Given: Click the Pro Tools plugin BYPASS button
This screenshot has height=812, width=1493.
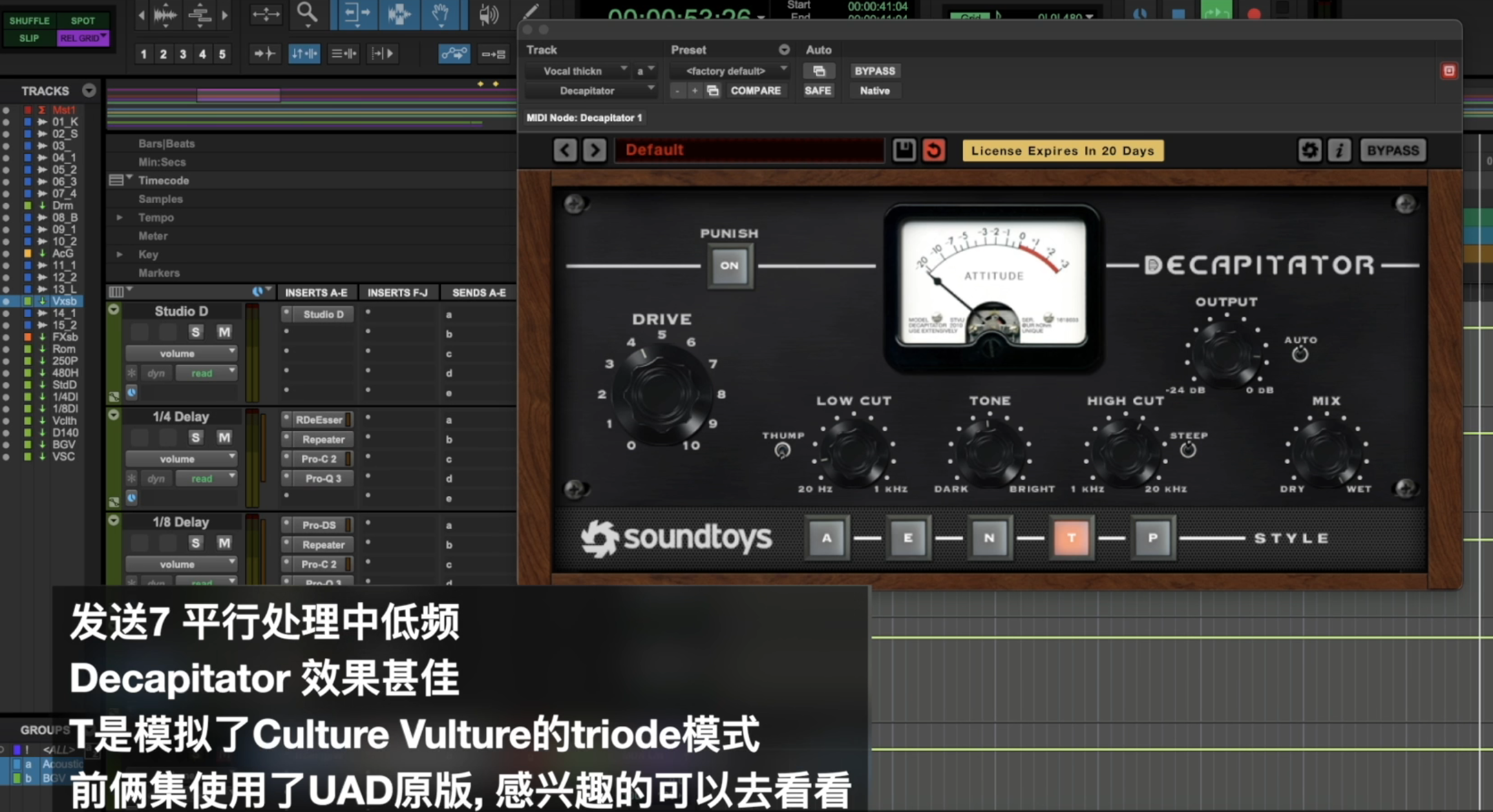Looking at the screenshot, I should tap(874, 70).
